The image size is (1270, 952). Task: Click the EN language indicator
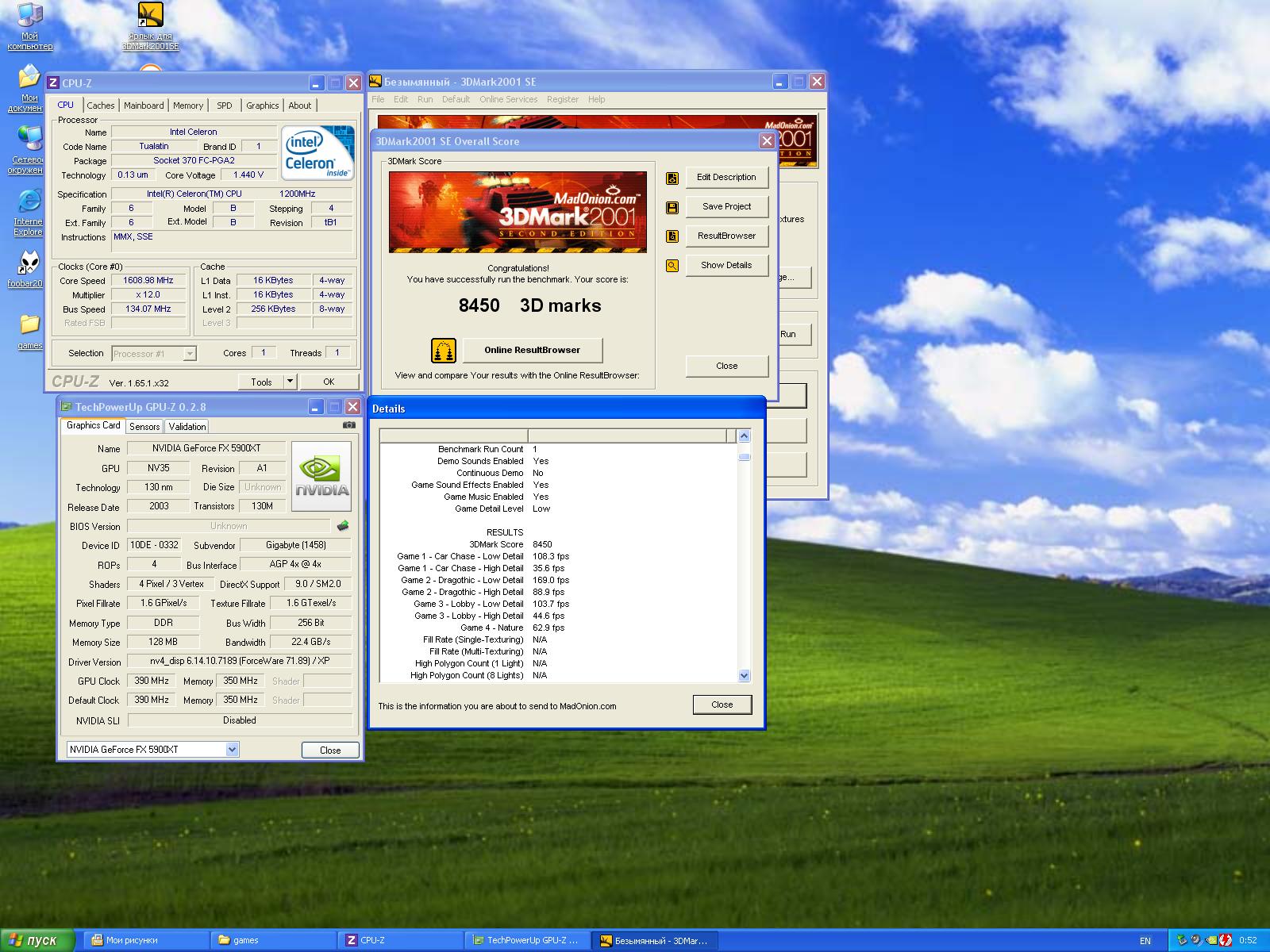[x=1145, y=941]
